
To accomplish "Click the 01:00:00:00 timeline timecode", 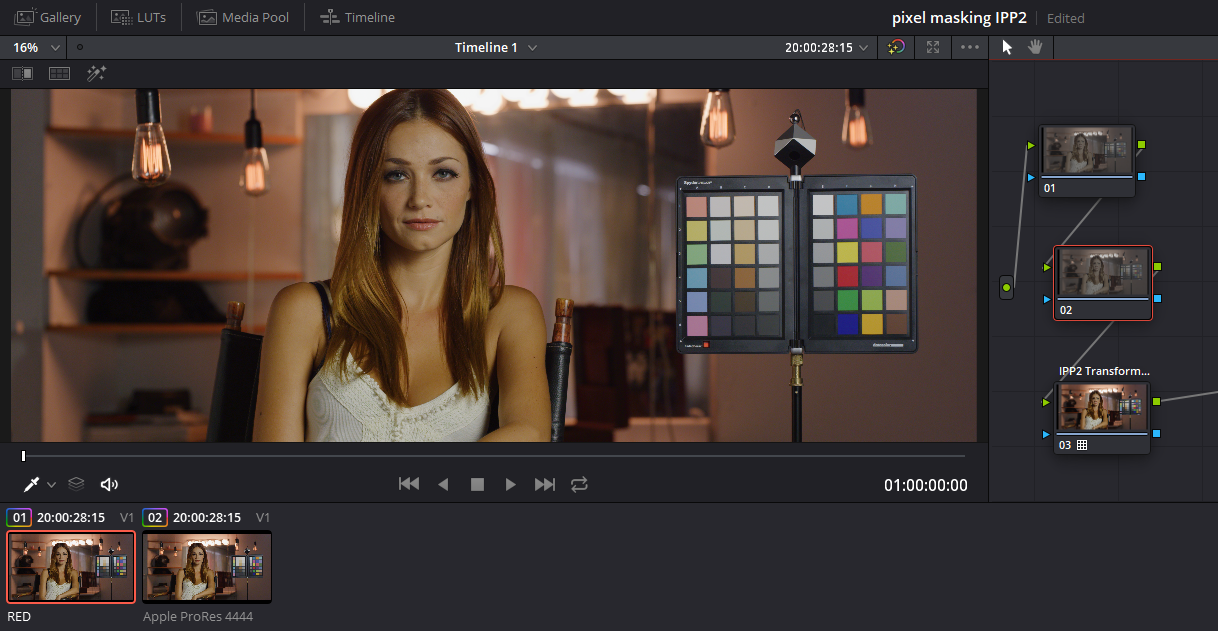I will (x=926, y=486).
